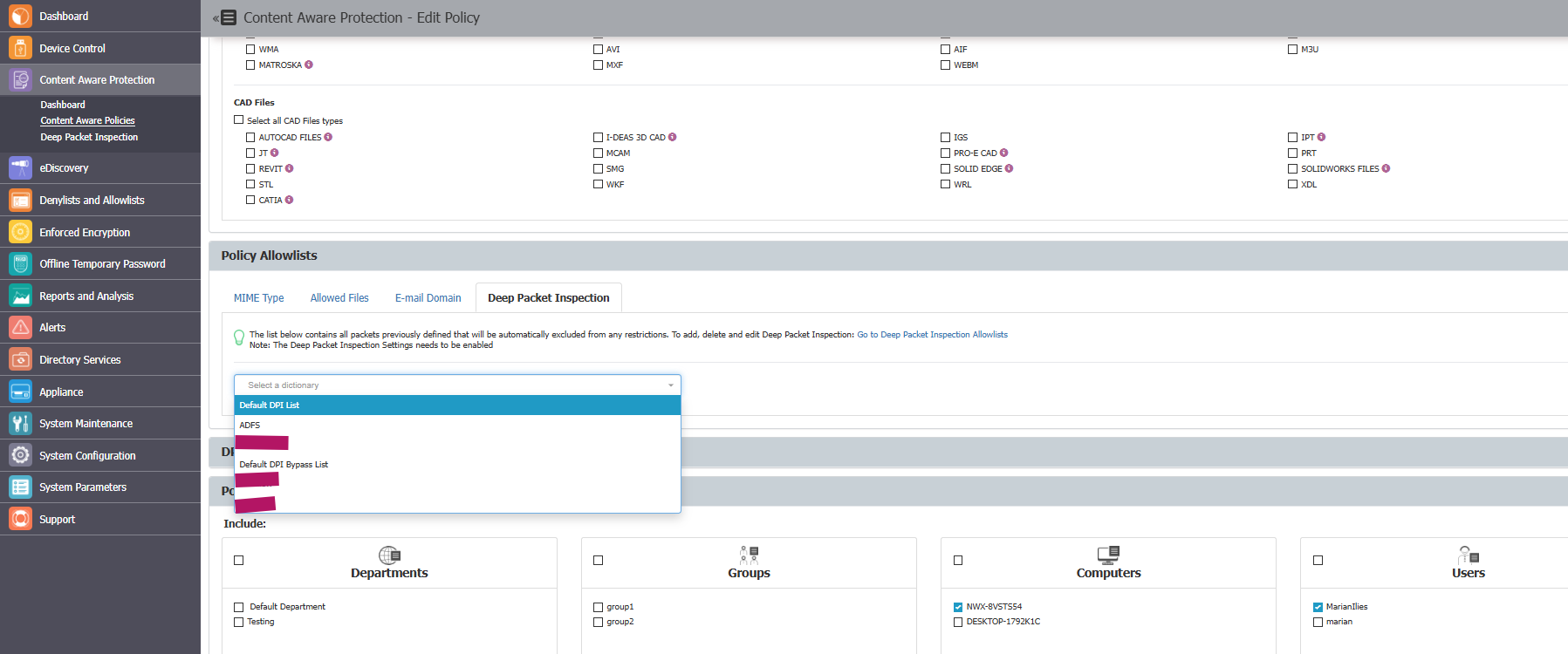The image size is (1568, 654).
Task: Click the Departments globe icon
Action: 389,555
